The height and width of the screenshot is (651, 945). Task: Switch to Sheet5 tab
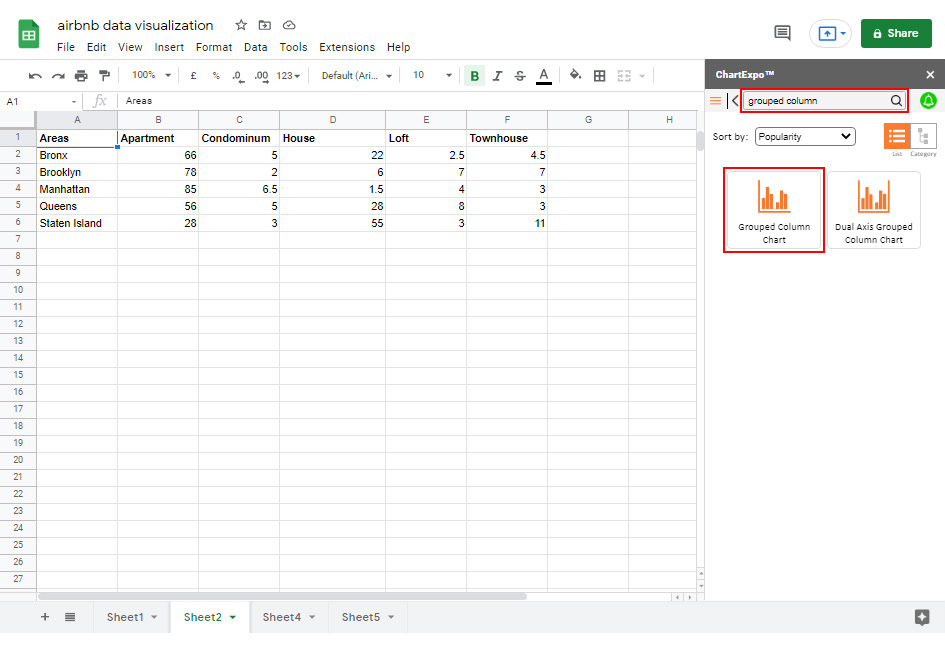[x=360, y=617]
